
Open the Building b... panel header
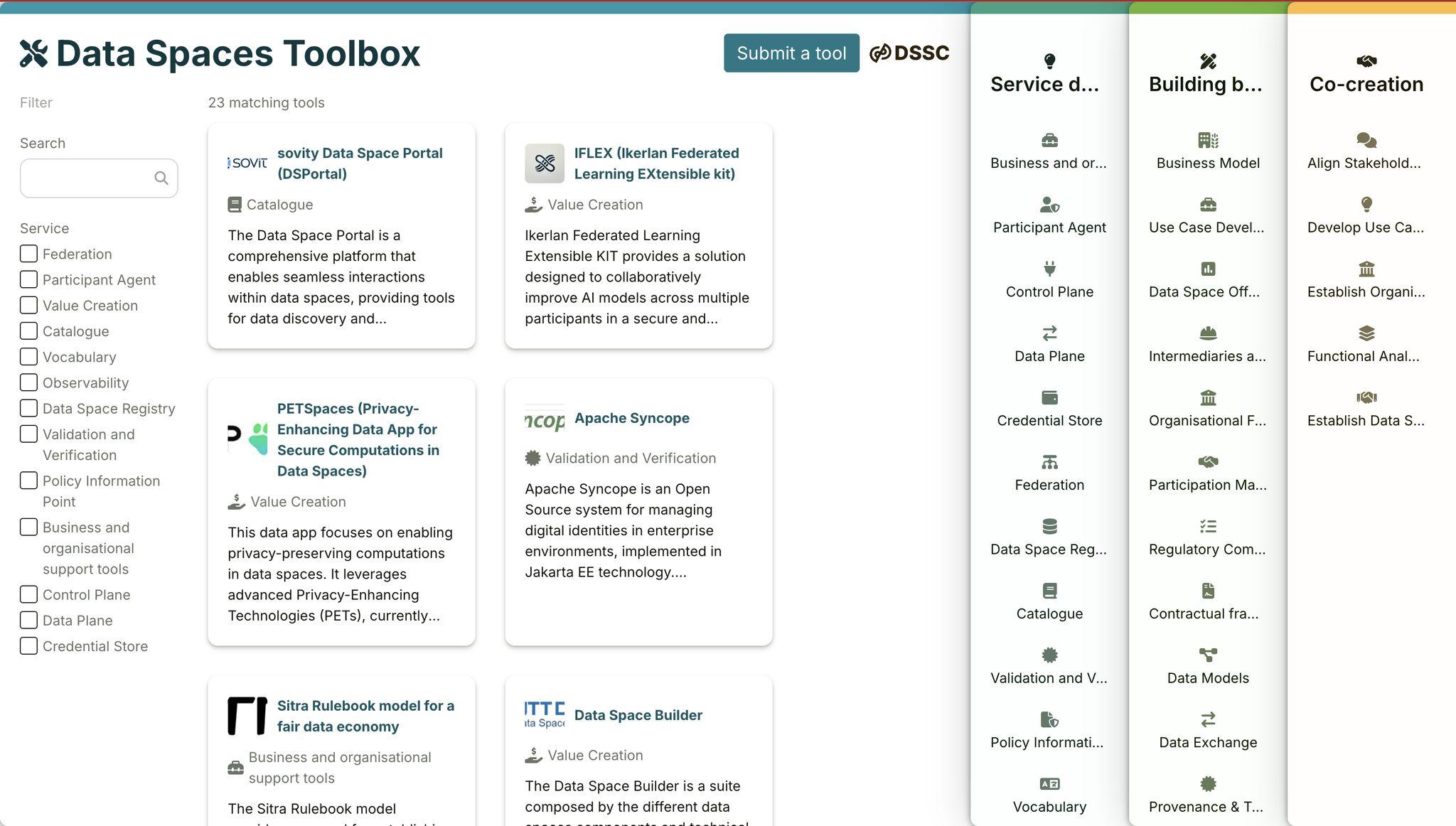pos(1206,74)
